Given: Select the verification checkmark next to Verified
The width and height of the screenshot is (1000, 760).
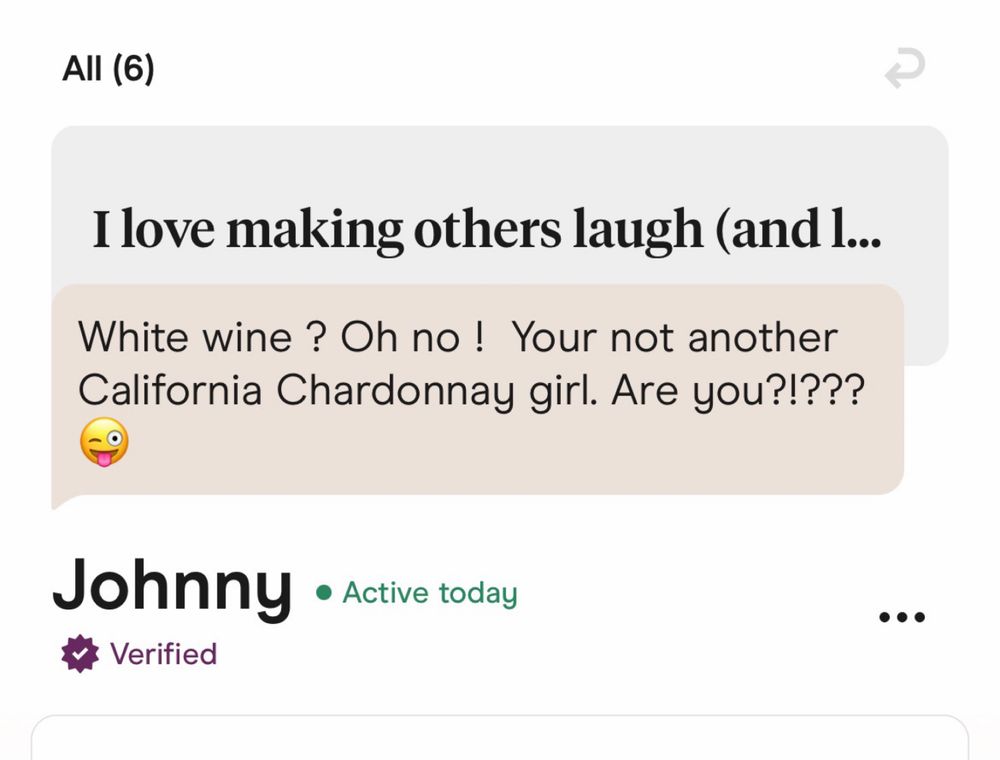Looking at the screenshot, I should [79, 654].
